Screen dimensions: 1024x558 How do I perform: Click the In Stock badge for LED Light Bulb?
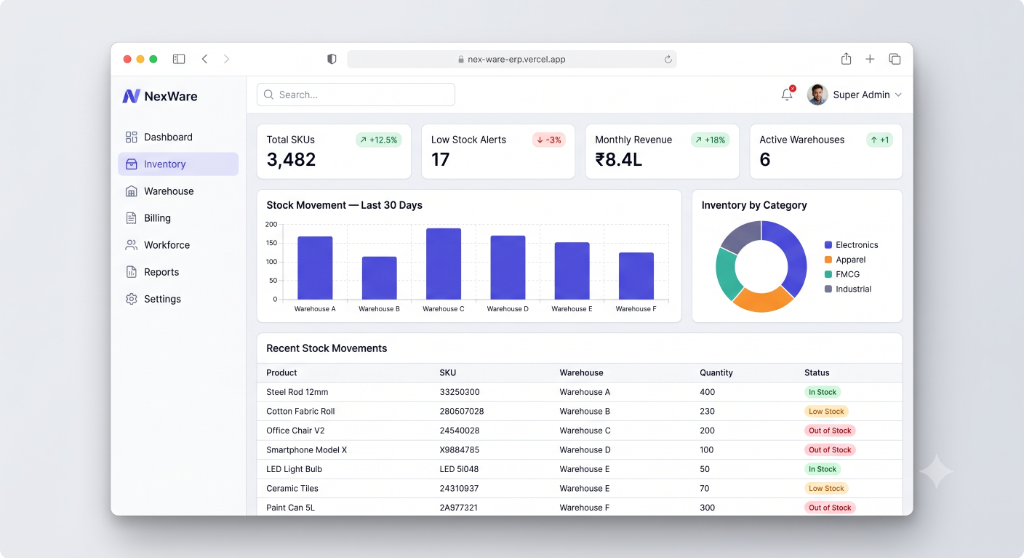point(822,469)
